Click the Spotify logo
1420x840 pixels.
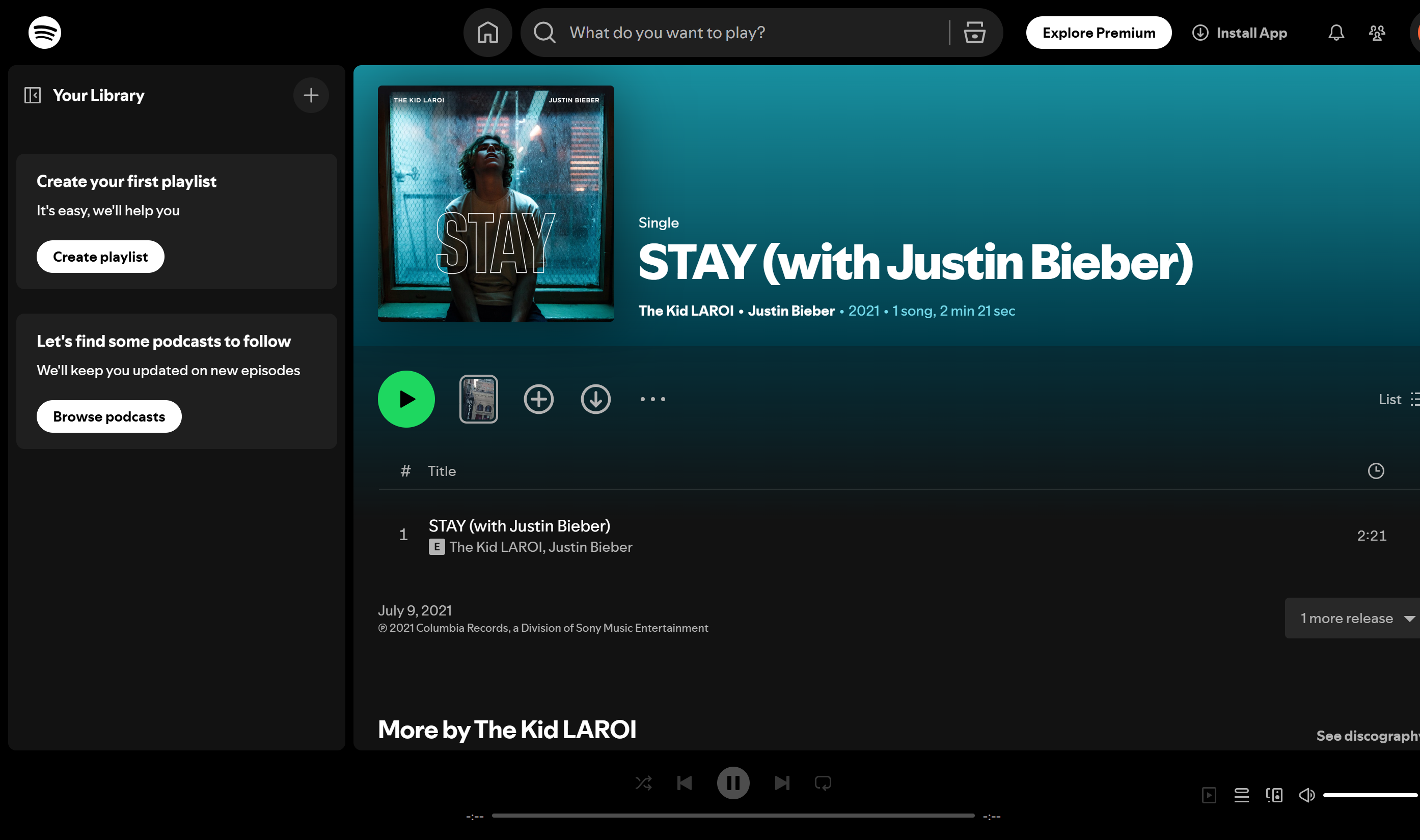pyautogui.click(x=45, y=33)
